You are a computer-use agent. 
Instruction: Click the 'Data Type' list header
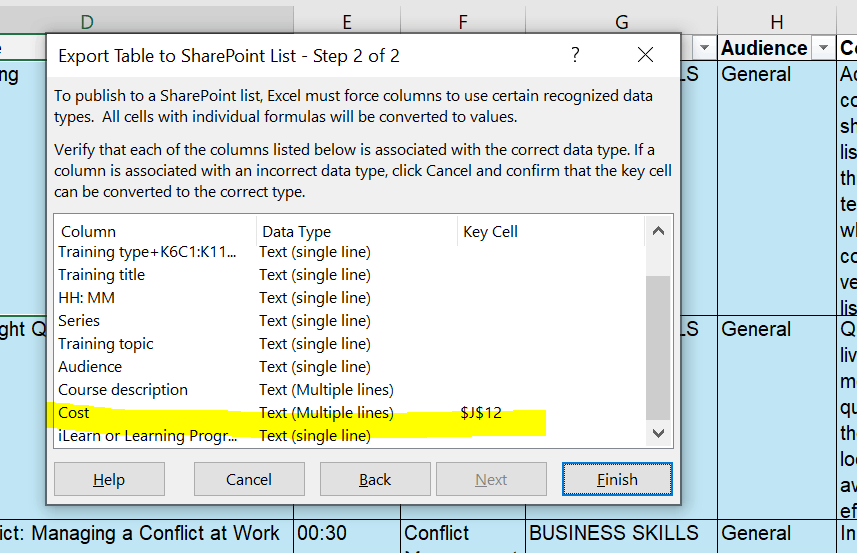tap(357, 232)
